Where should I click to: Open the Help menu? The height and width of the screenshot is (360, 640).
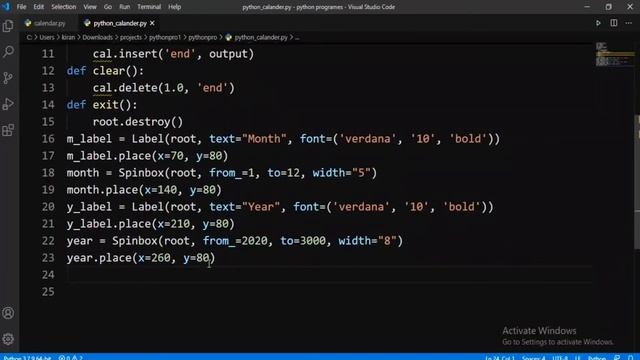(x=174, y=7)
